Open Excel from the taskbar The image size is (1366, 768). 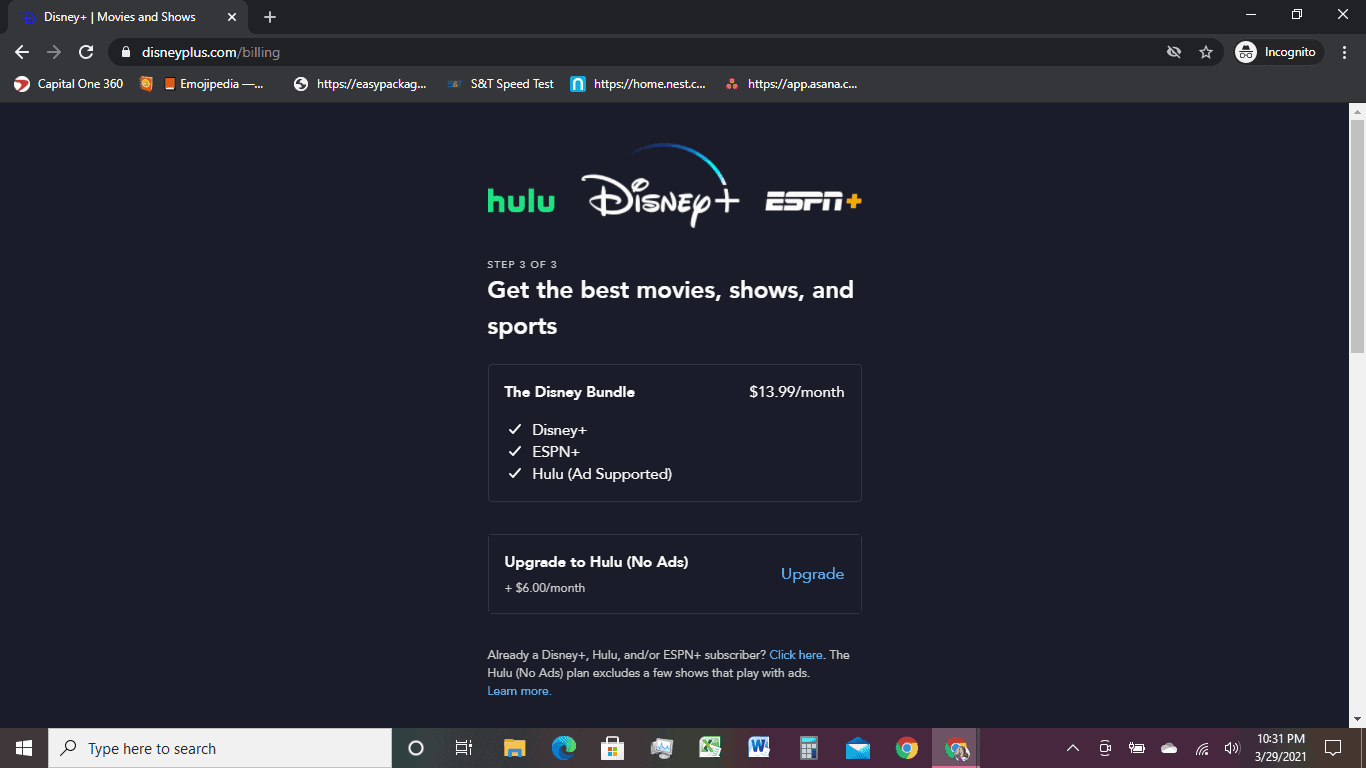click(x=710, y=748)
